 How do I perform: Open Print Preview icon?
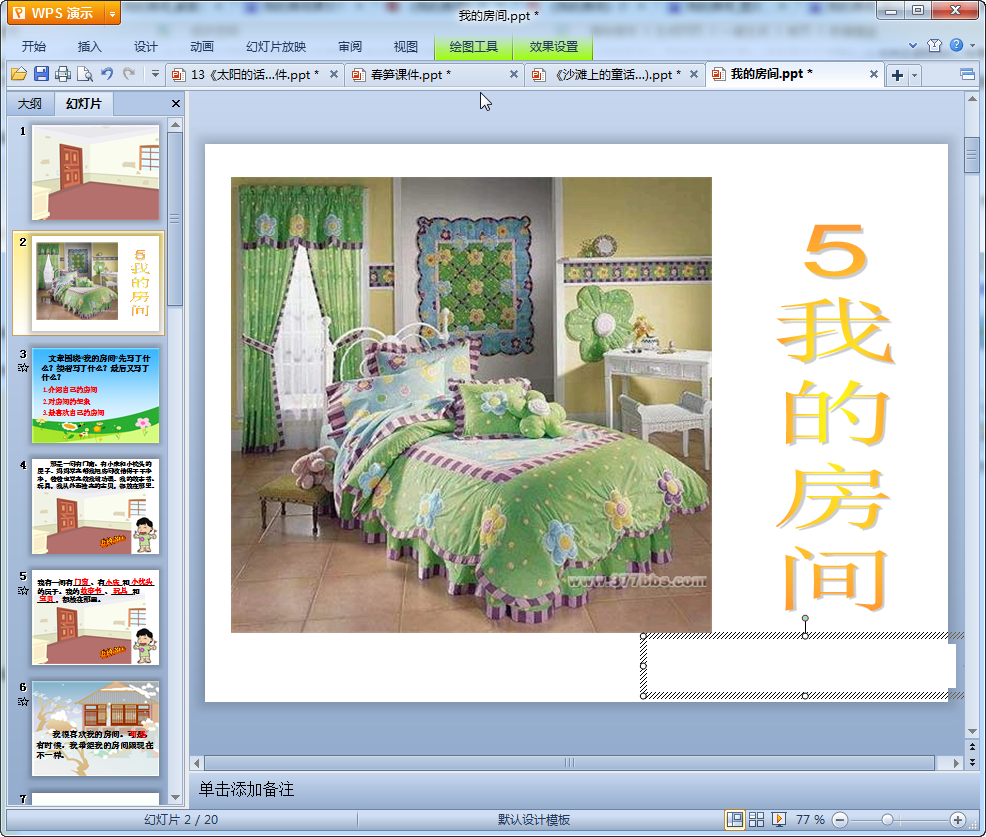[x=85, y=74]
